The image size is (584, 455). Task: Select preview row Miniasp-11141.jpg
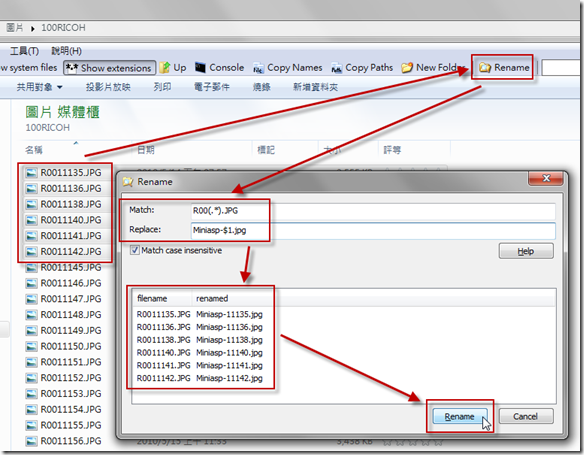point(229,366)
